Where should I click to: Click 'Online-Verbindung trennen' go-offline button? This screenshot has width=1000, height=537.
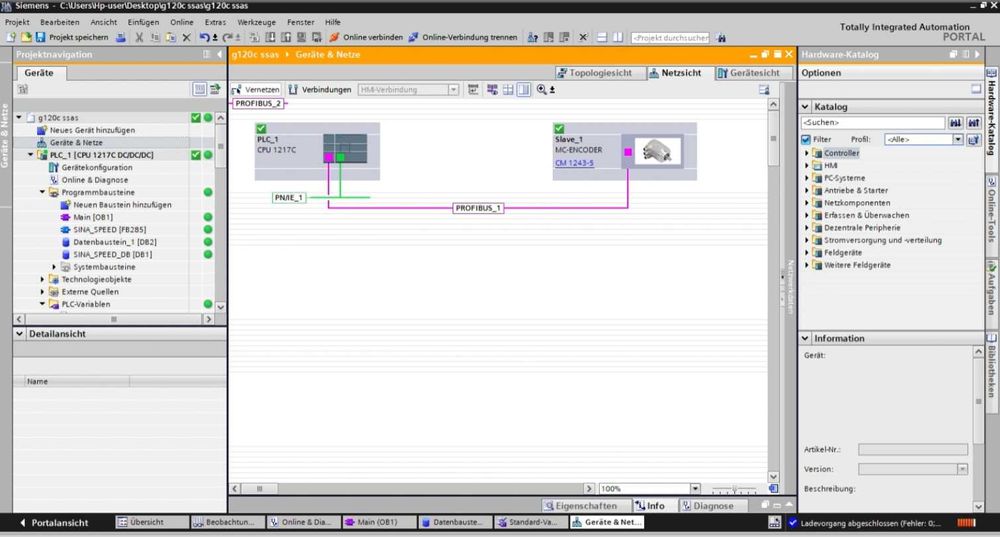(462, 37)
